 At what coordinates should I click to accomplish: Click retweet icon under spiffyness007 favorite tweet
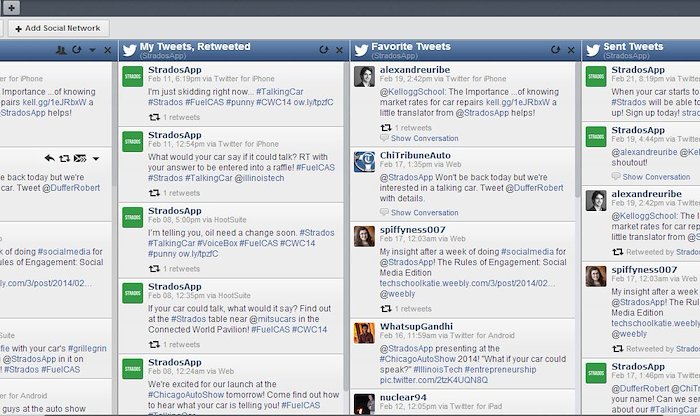pos(386,308)
